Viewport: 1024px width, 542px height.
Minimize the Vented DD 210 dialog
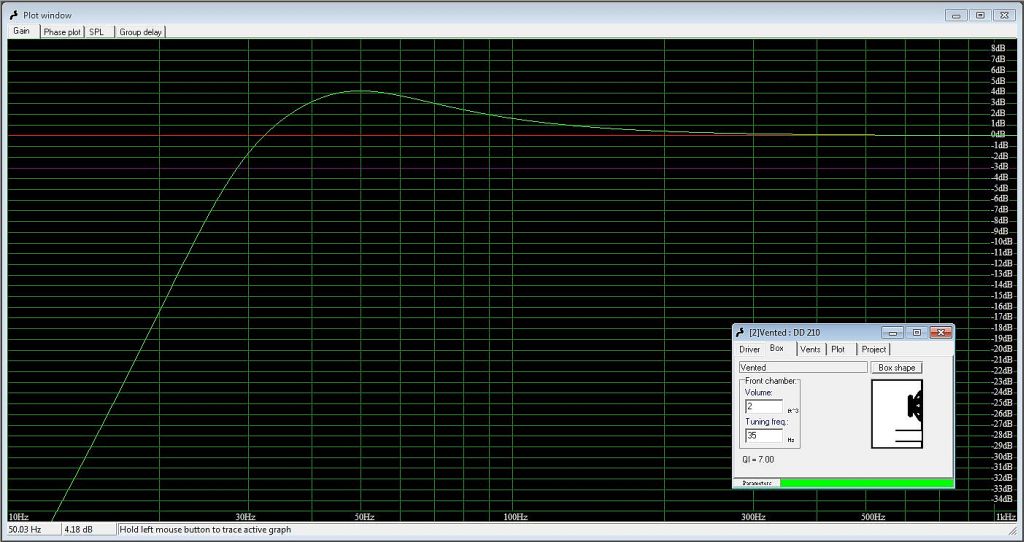(894, 332)
